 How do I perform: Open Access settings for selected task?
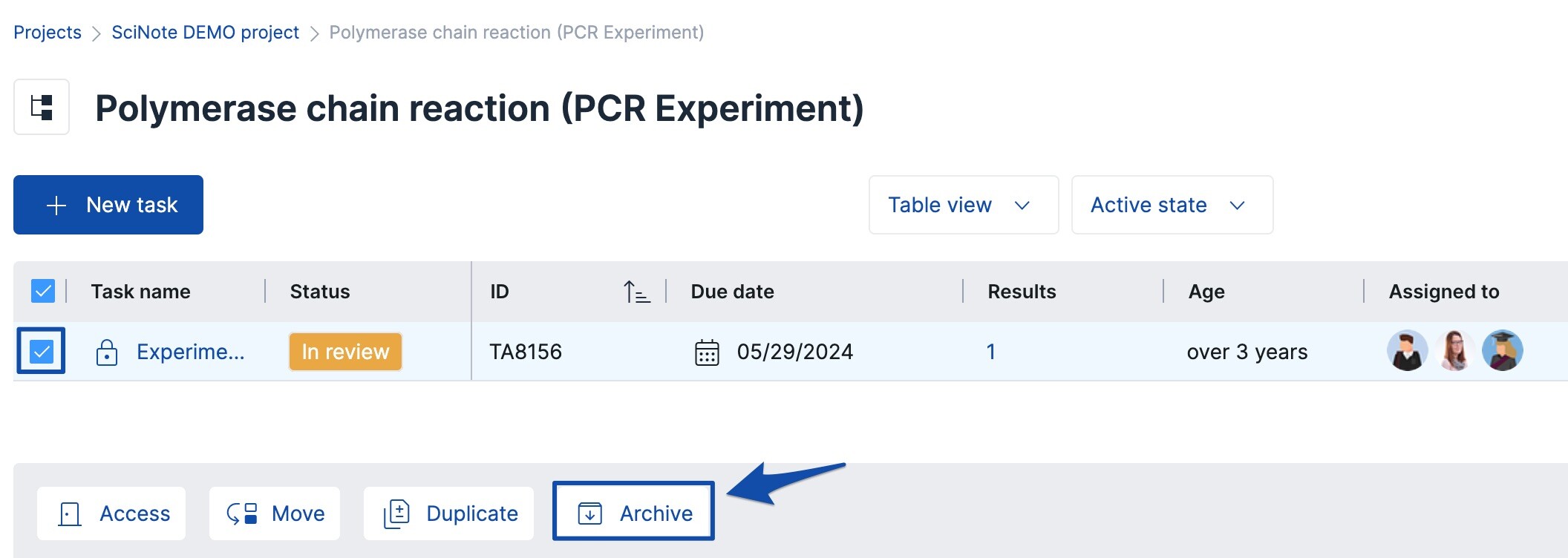click(x=112, y=513)
